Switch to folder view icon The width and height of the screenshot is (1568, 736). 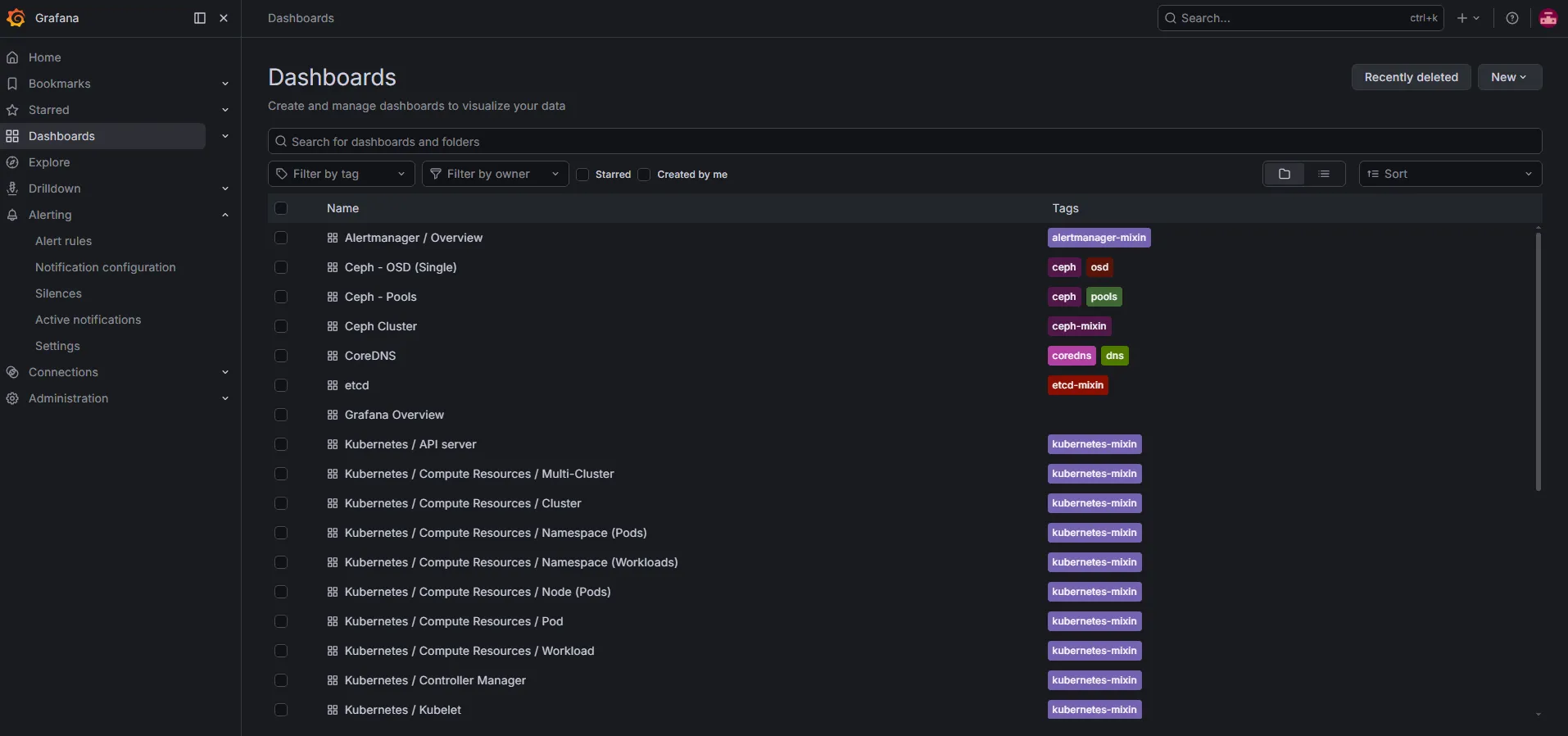click(1285, 174)
